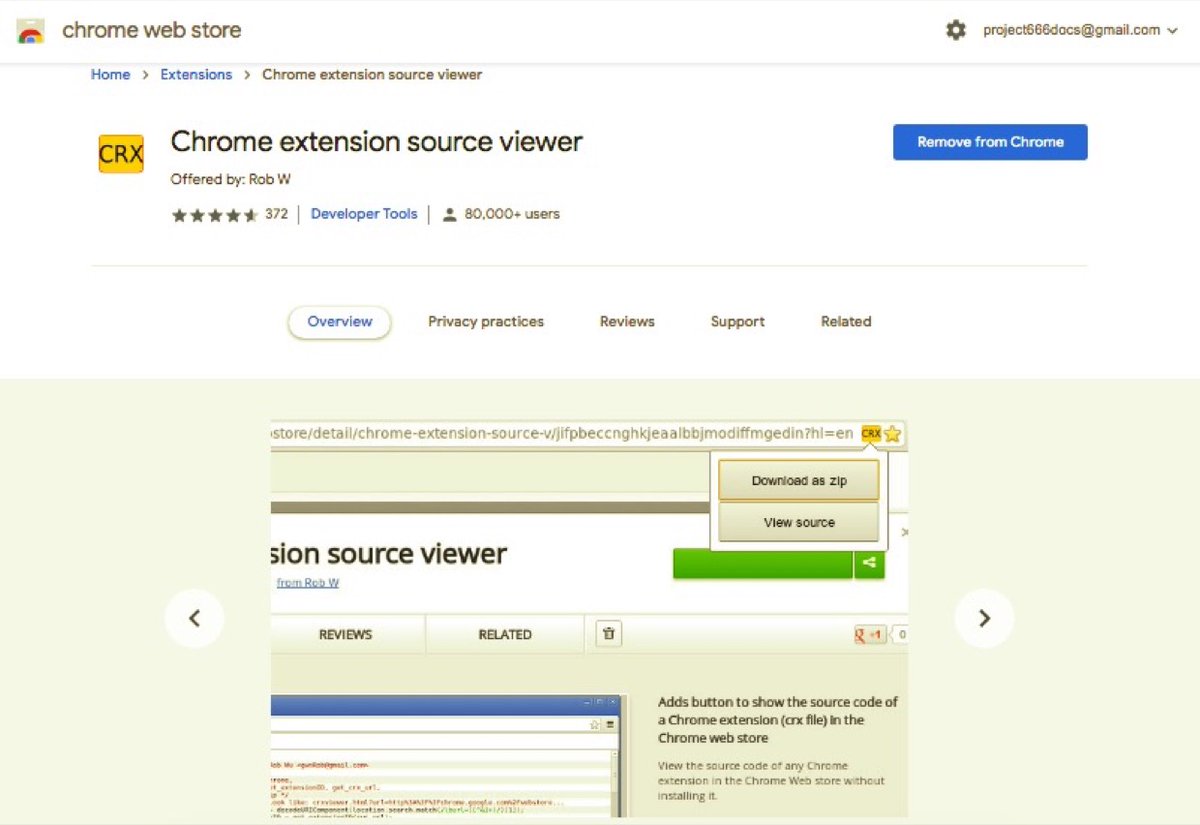This screenshot has height=825, width=1200.
Task: Expand the project666docs@gmail.com account dropdown
Action: pyautogui.click(x=1080, y=30)
